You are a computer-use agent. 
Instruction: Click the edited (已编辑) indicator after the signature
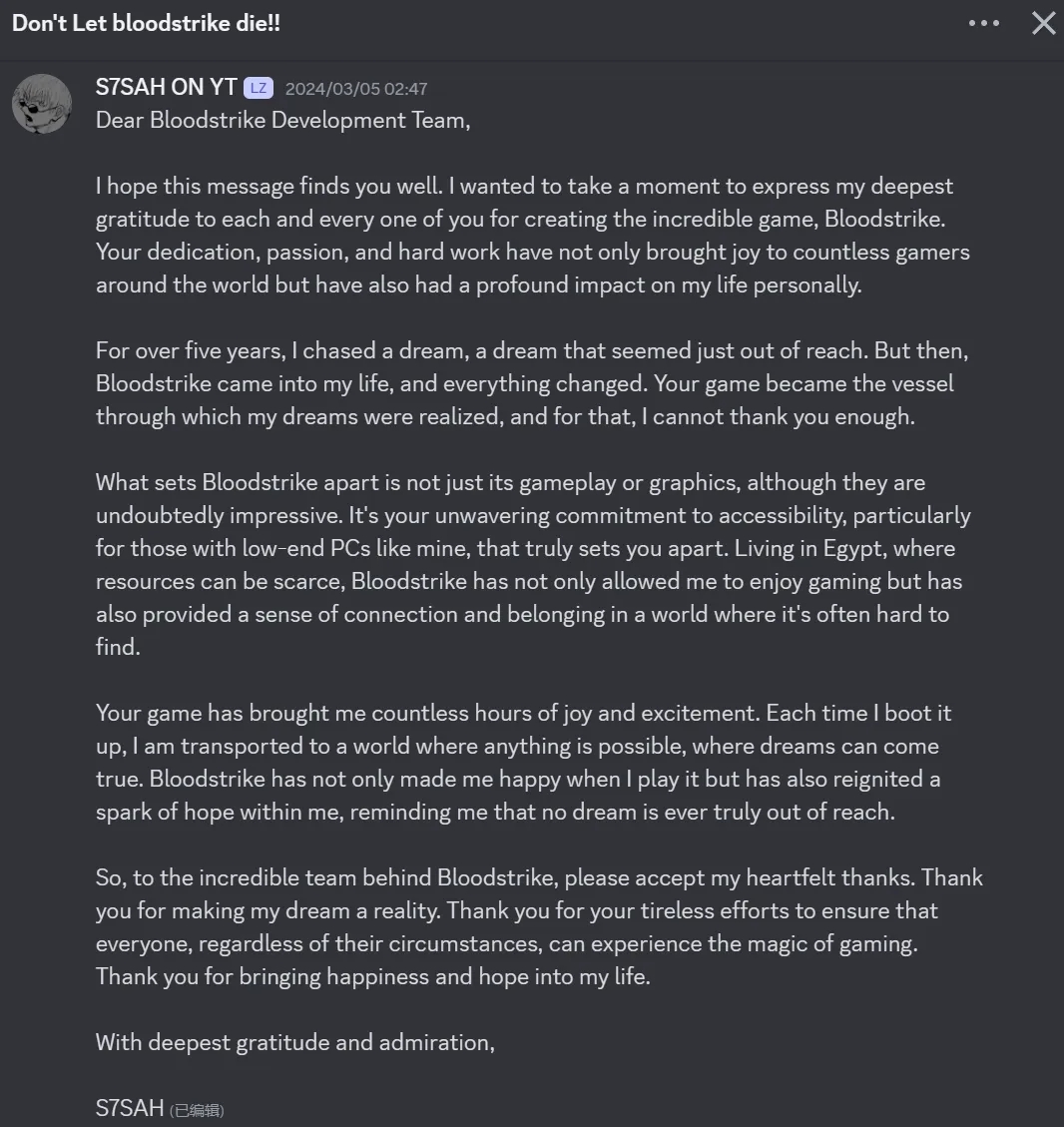(x=197, y=1110)
